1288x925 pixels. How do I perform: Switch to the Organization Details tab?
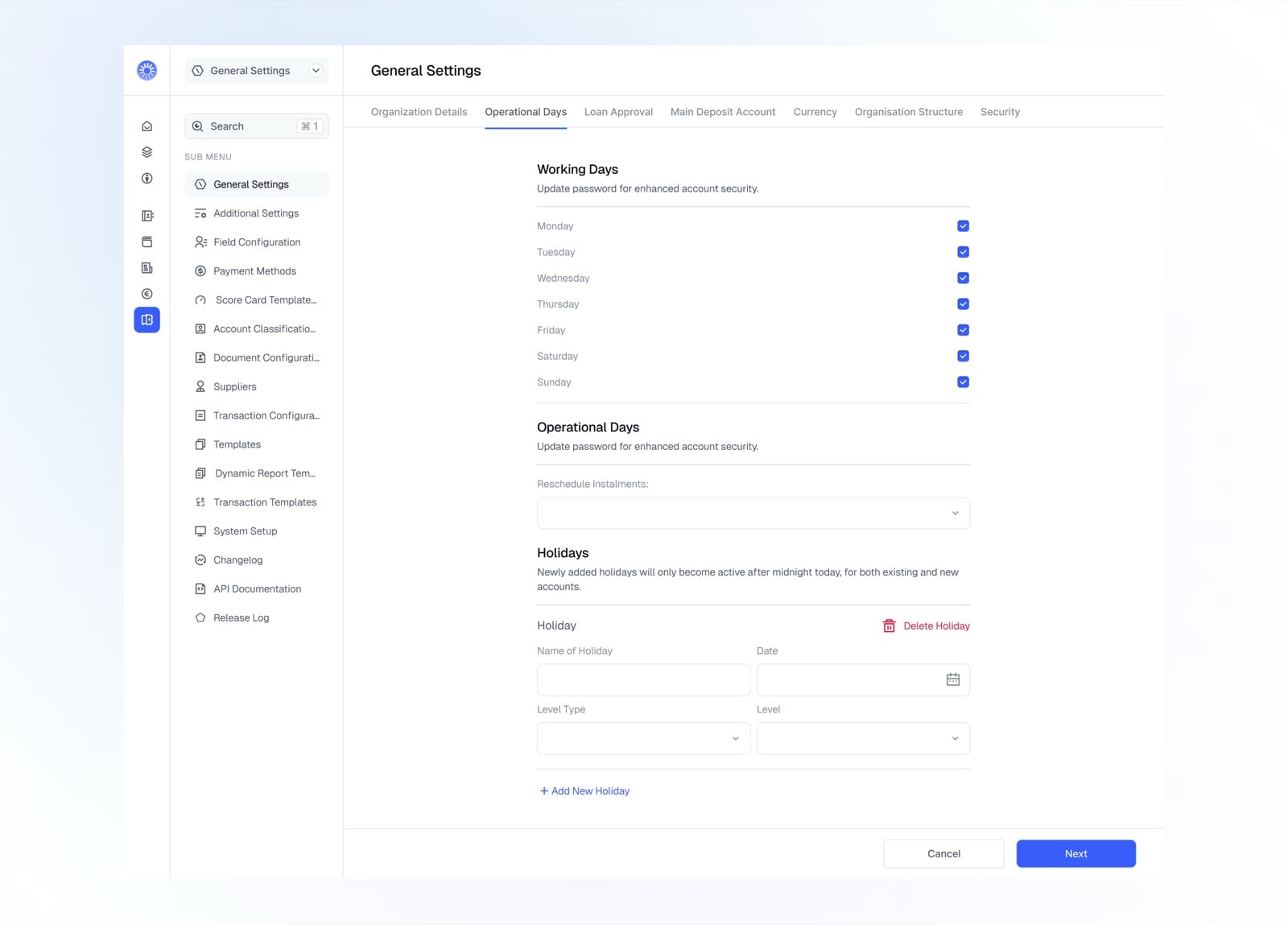coord(419,112)
